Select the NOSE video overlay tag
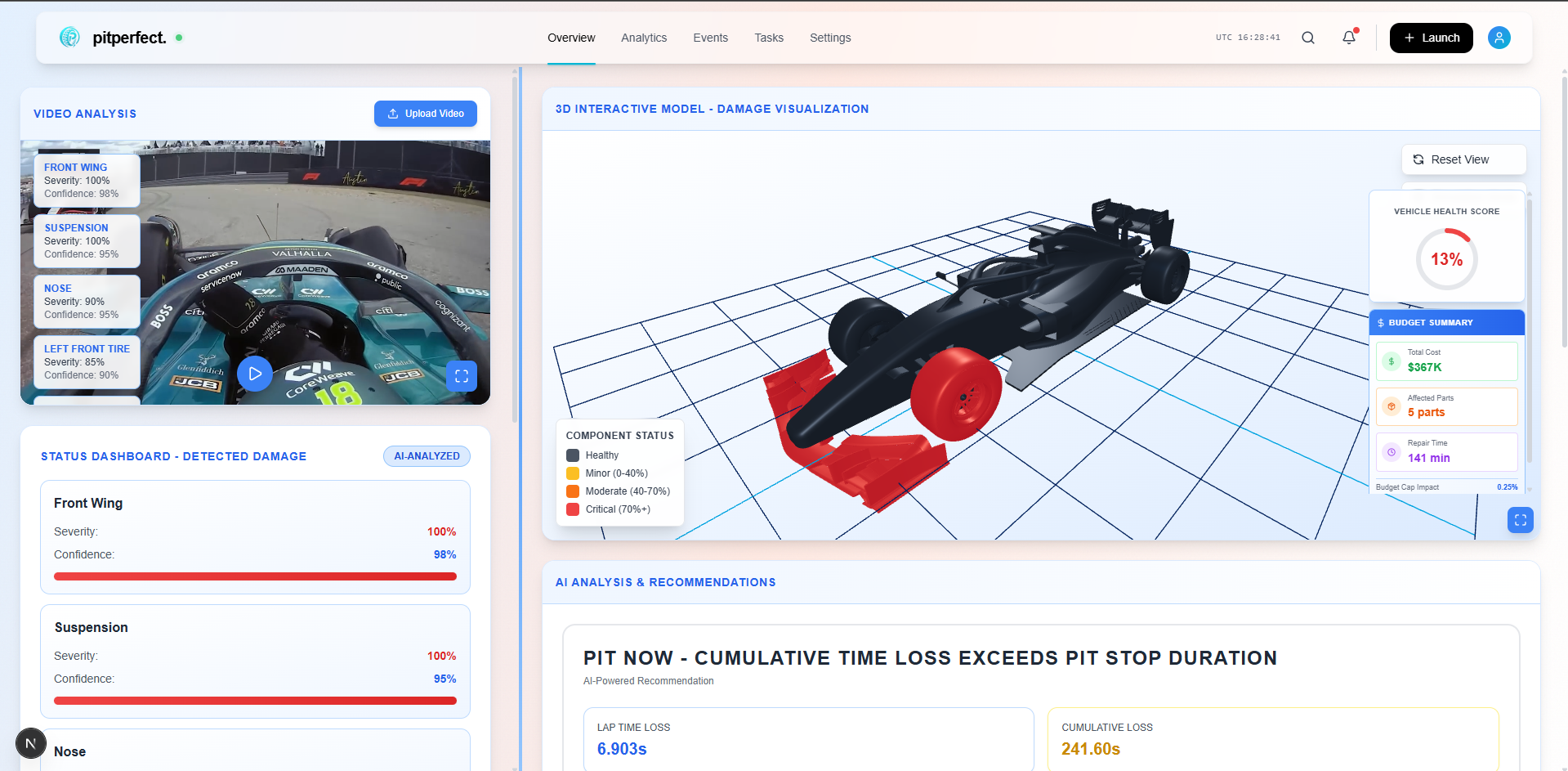Viewport: 1568px width, 771px height. pyautogui.click(x=87, y=301)
